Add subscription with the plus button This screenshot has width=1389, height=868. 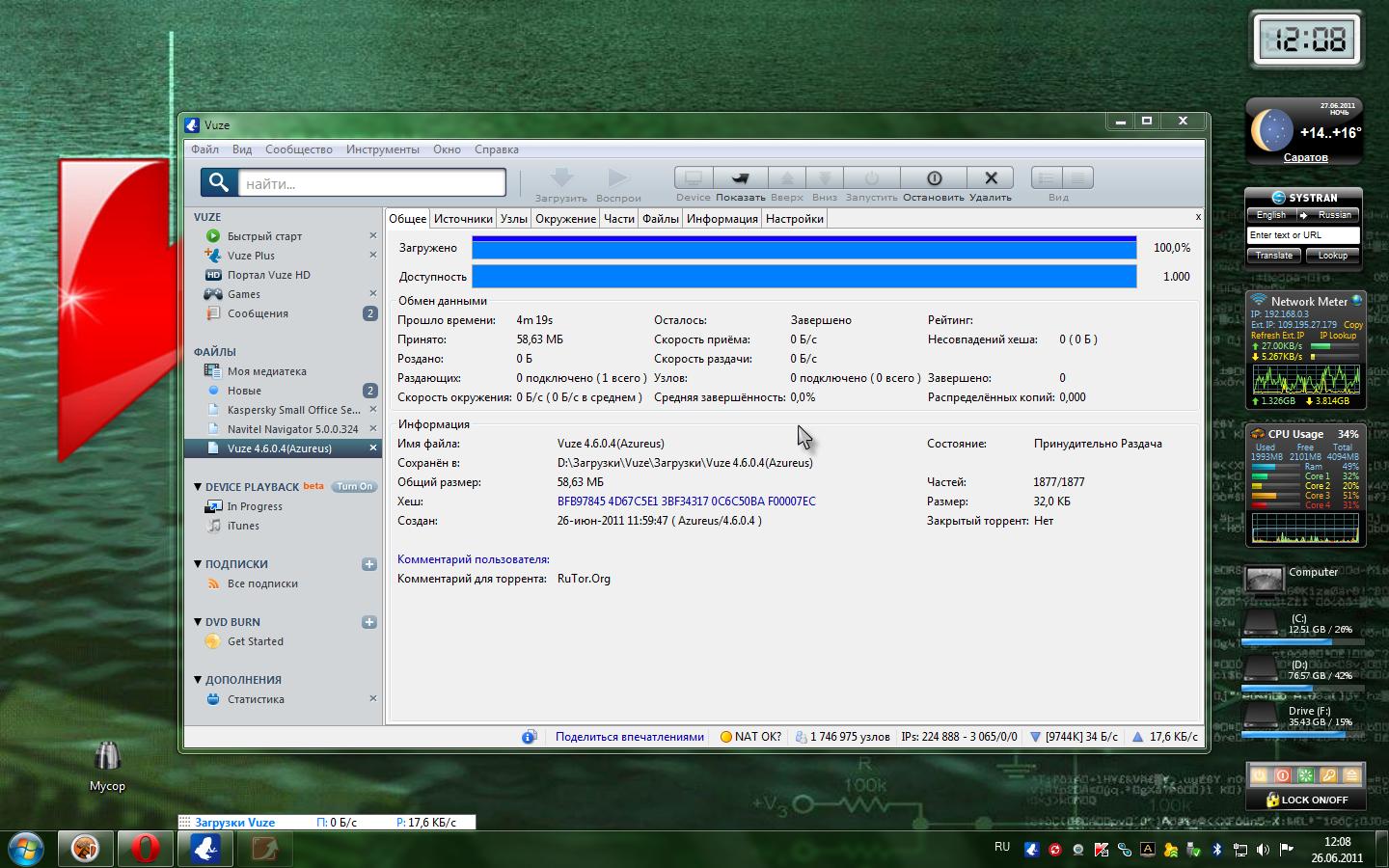tap(368, 564)
